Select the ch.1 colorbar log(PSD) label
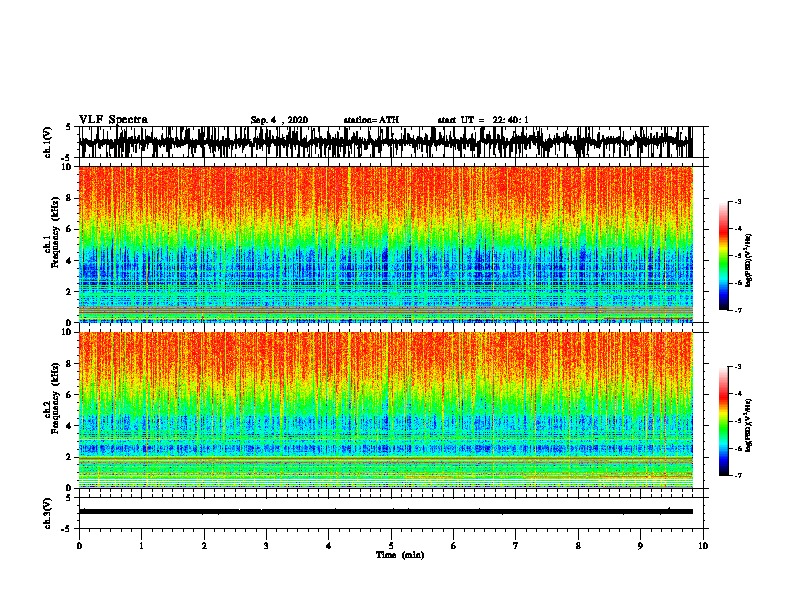The height and width of the screenshot is (612, 792). (x=749, y=260)
